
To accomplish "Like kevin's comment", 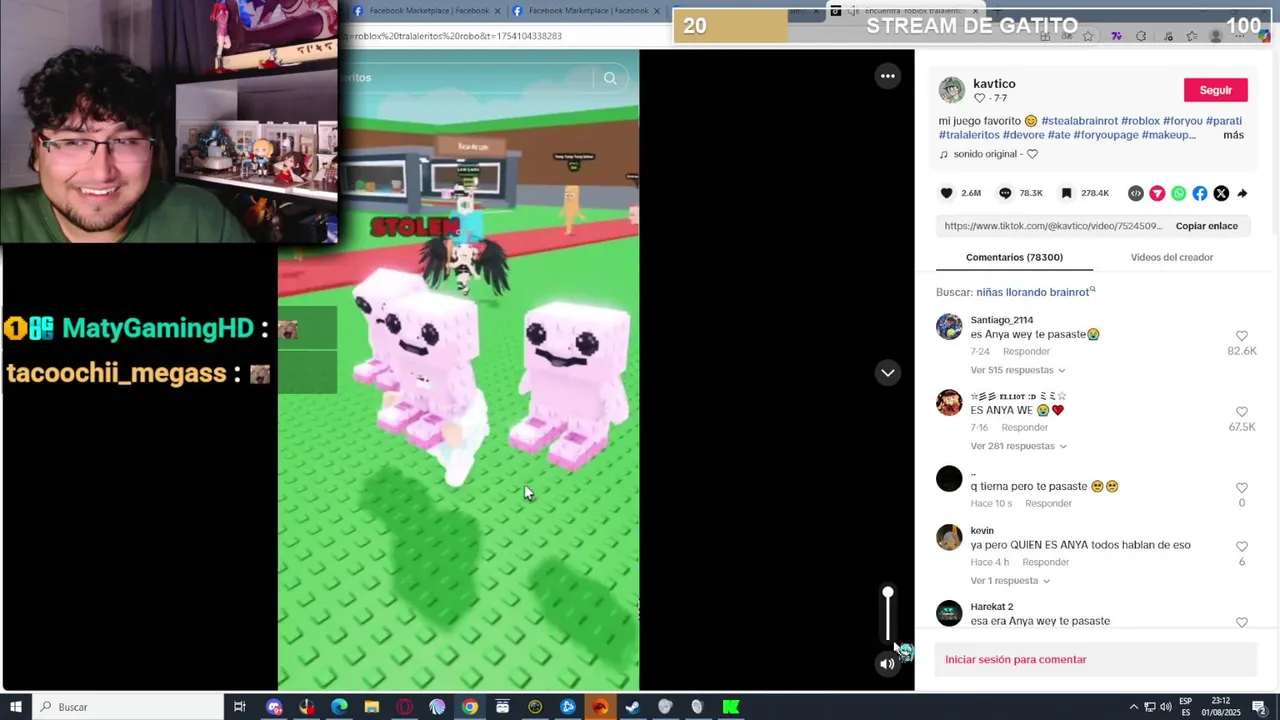I will pyautogui.click(x=1241, y=547).
